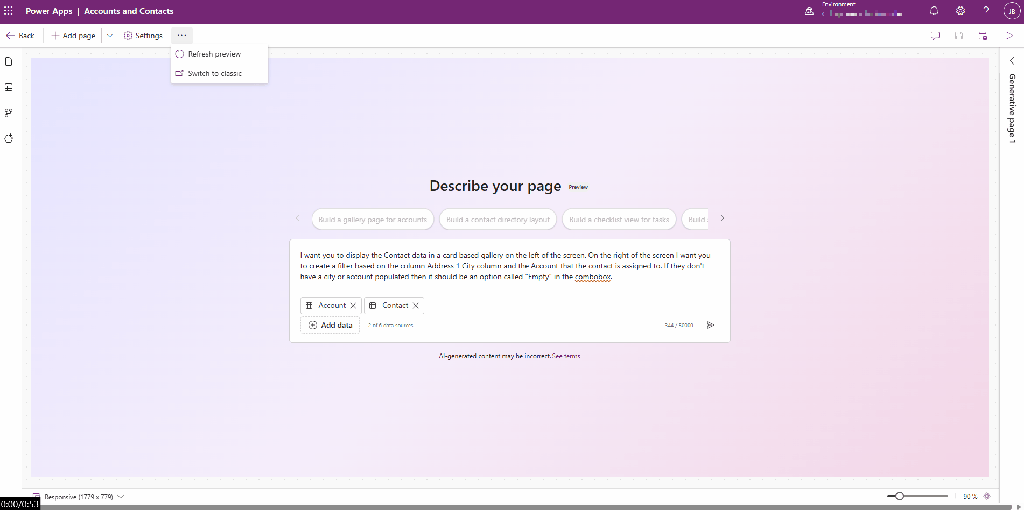Viewport: 1024px width, 510px height.
Task: Remove the Account table chip
Action: (x=353, y=305)
